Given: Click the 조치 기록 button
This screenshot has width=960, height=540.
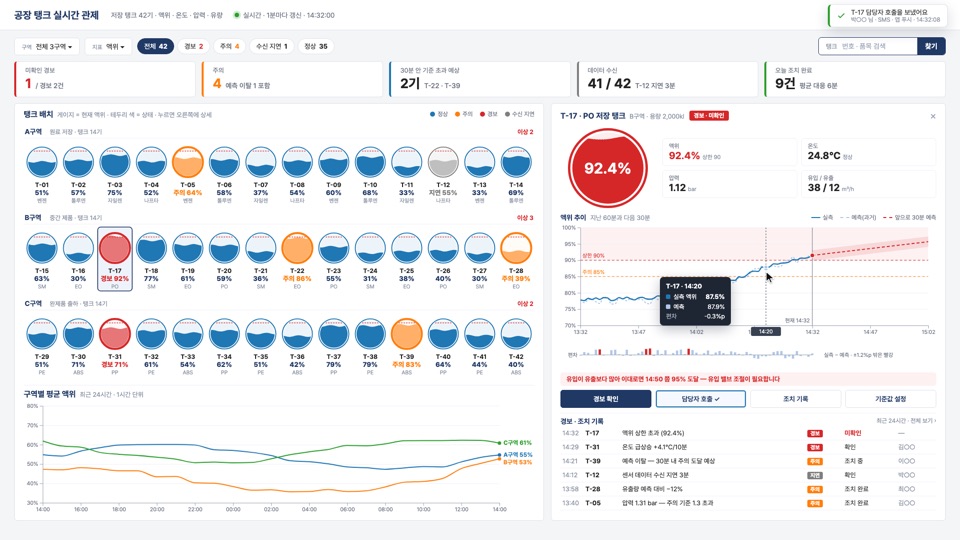Looking at the screenshot, I should (795, 399).
